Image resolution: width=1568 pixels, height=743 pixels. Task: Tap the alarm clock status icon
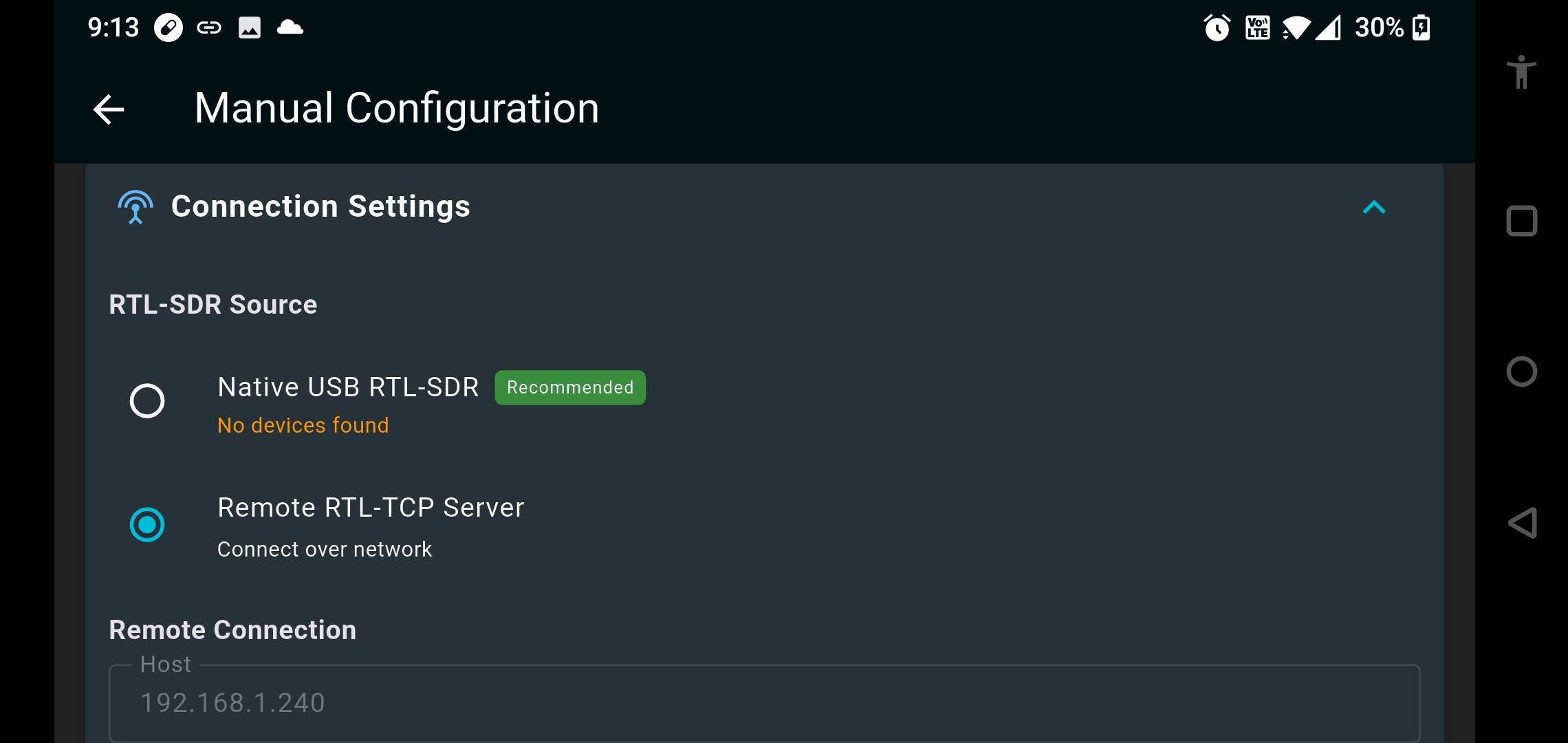tap(1217, 28)
